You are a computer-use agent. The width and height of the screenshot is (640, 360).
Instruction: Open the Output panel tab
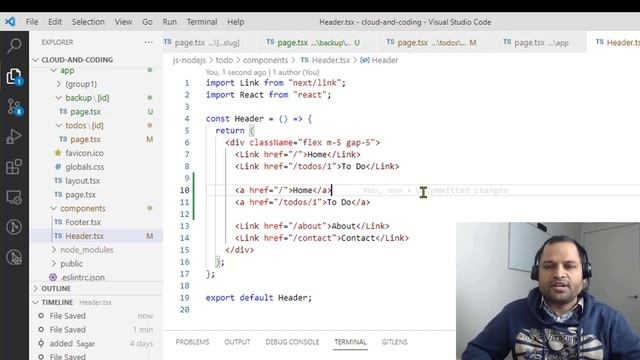(x=237, y=342)
